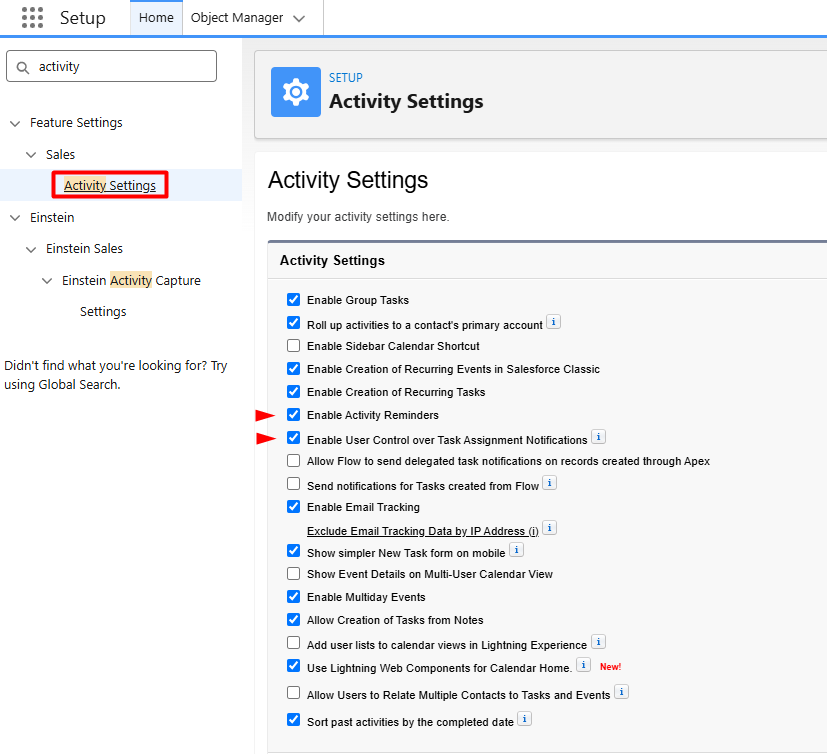Collapse the Einstein Sales tree node

31,249
